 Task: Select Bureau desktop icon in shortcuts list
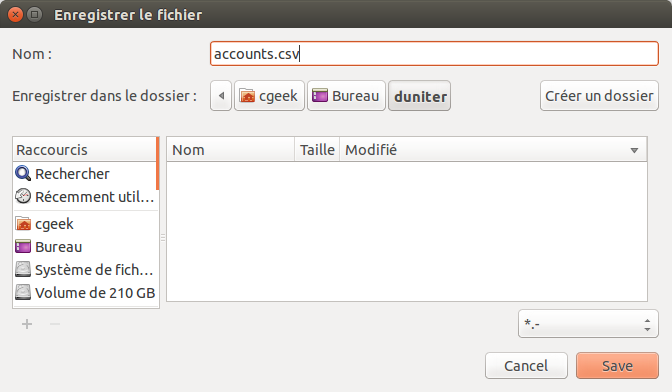pos(23,247)
